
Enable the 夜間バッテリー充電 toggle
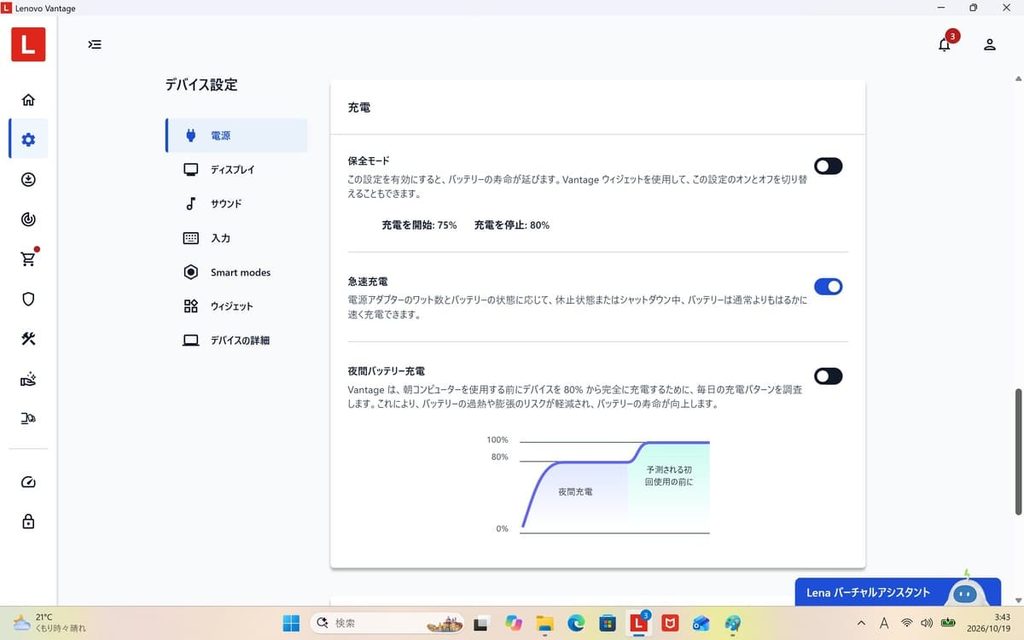pos(828,376)
